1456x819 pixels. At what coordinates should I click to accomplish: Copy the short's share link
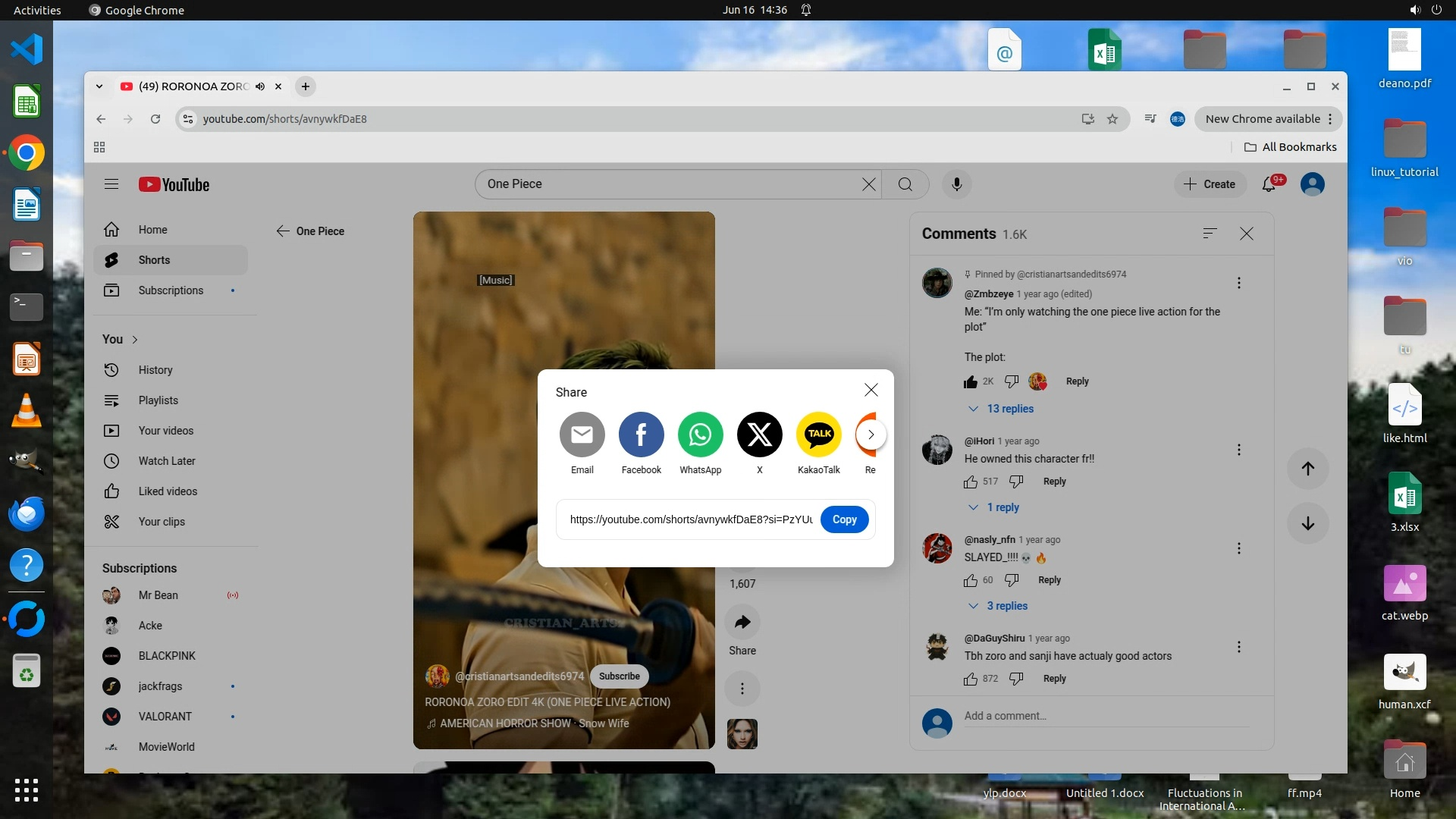[844, 519]
